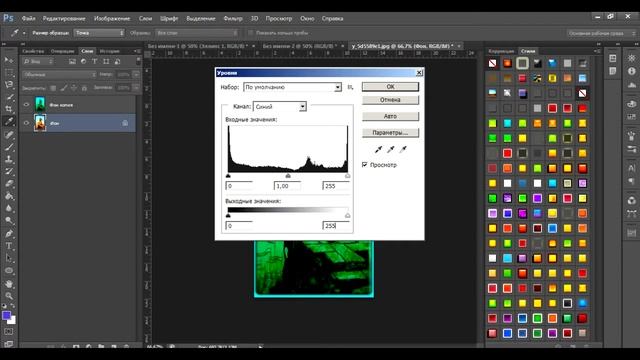Click the preset options icon beside Набор dropdown
This screenshot has height=360, width=640.
tap(350, 87)
